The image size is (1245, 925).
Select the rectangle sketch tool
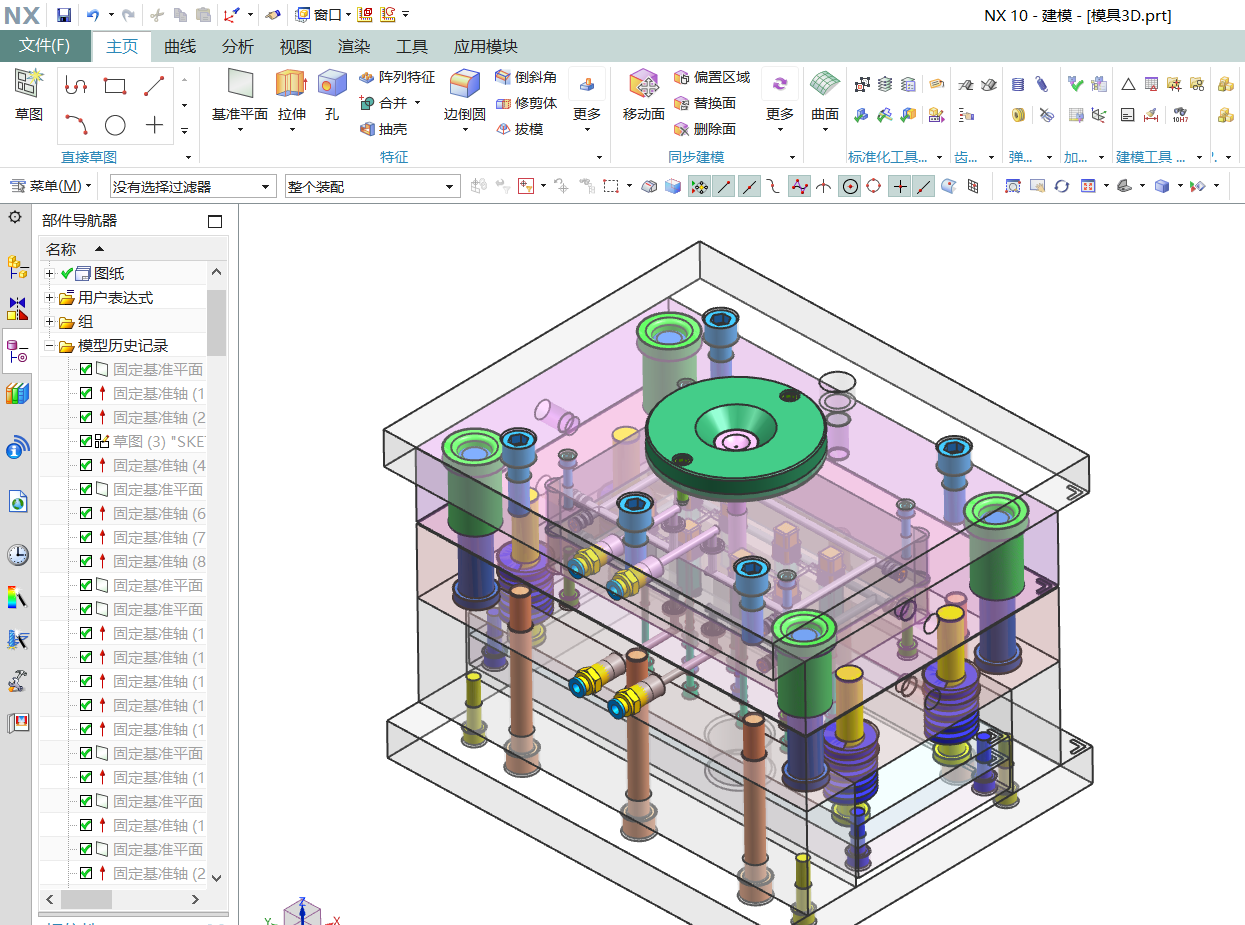click(x=115, y=86)
